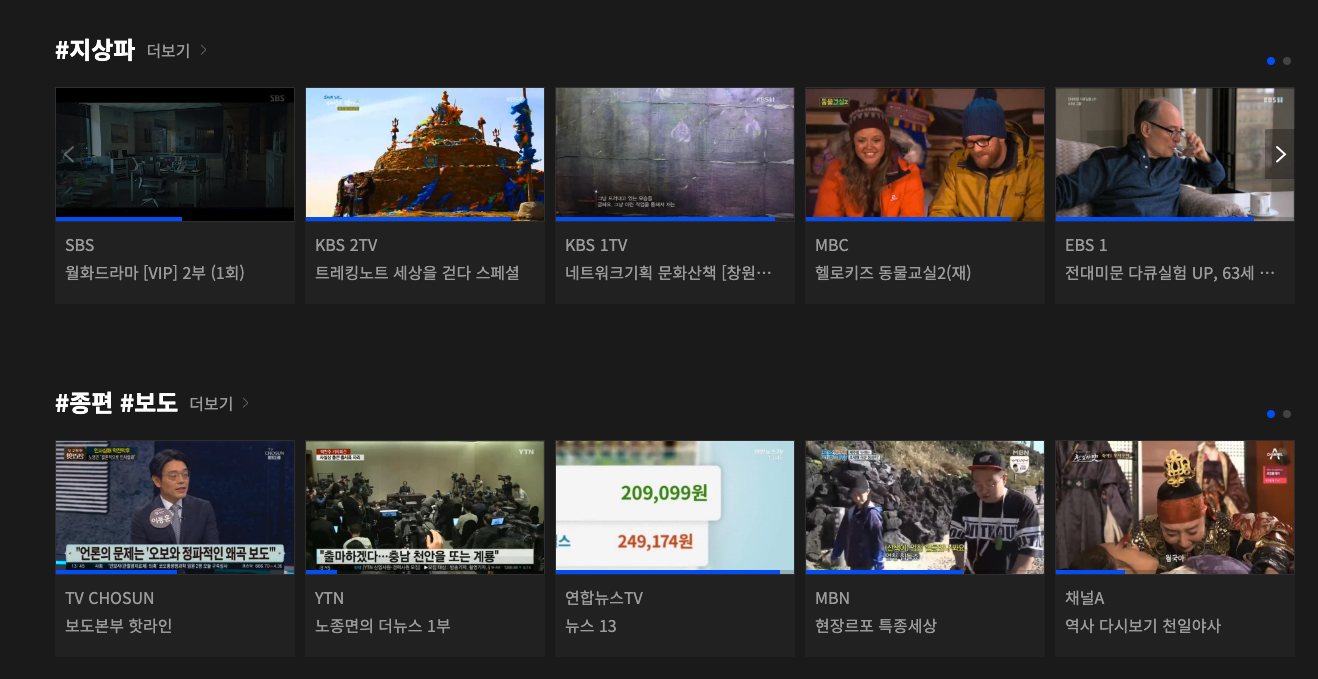Image resolution: width=1318 pixels, height=679 pixels.
Task: Open the KBS 2TV trekking thumbnail
Action: click(x=425, y=154)
